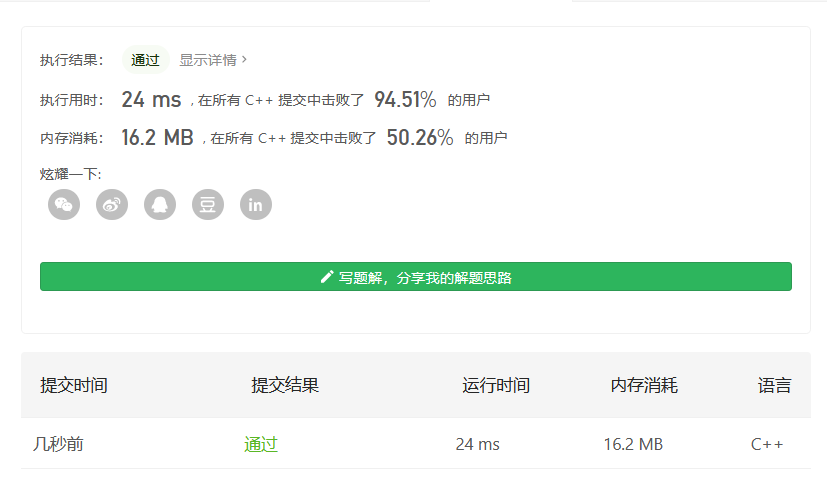
Task: Click 提交时间 column header
Action: coord(74,385)
